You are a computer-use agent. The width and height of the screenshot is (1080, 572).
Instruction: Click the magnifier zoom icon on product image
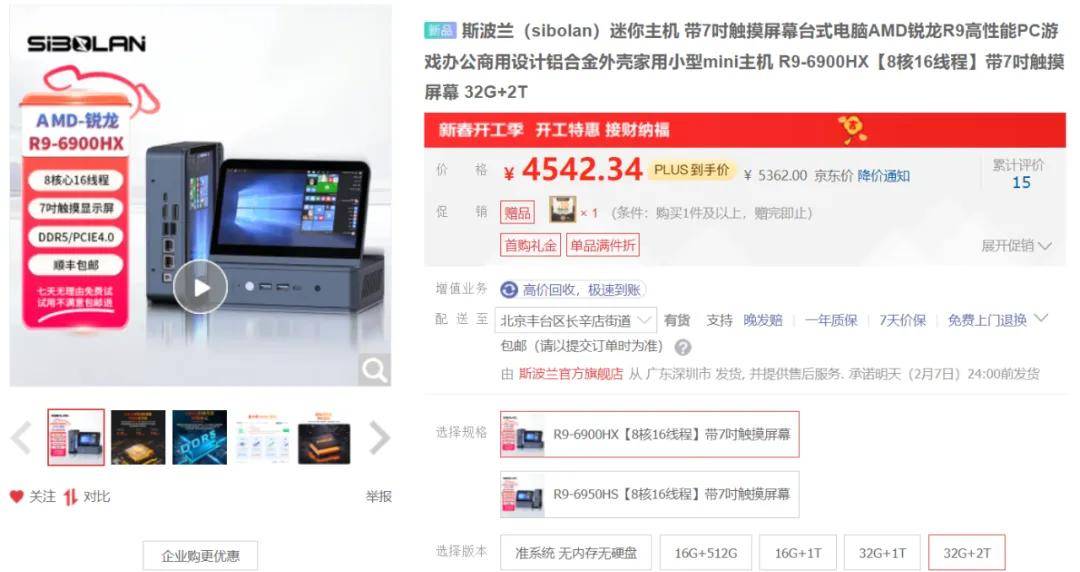[375, 370]
